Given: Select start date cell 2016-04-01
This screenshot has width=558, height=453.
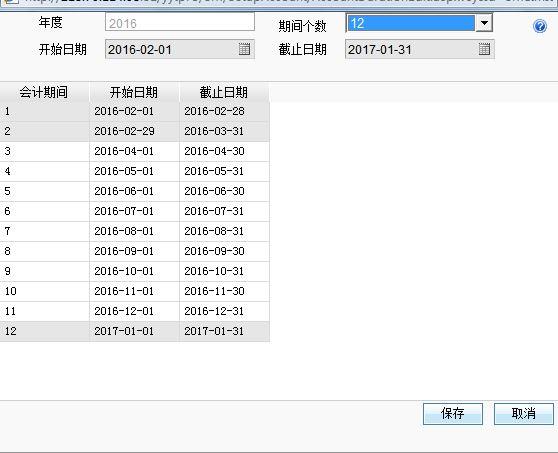Looking at the screenshot, I should [134, 151].
